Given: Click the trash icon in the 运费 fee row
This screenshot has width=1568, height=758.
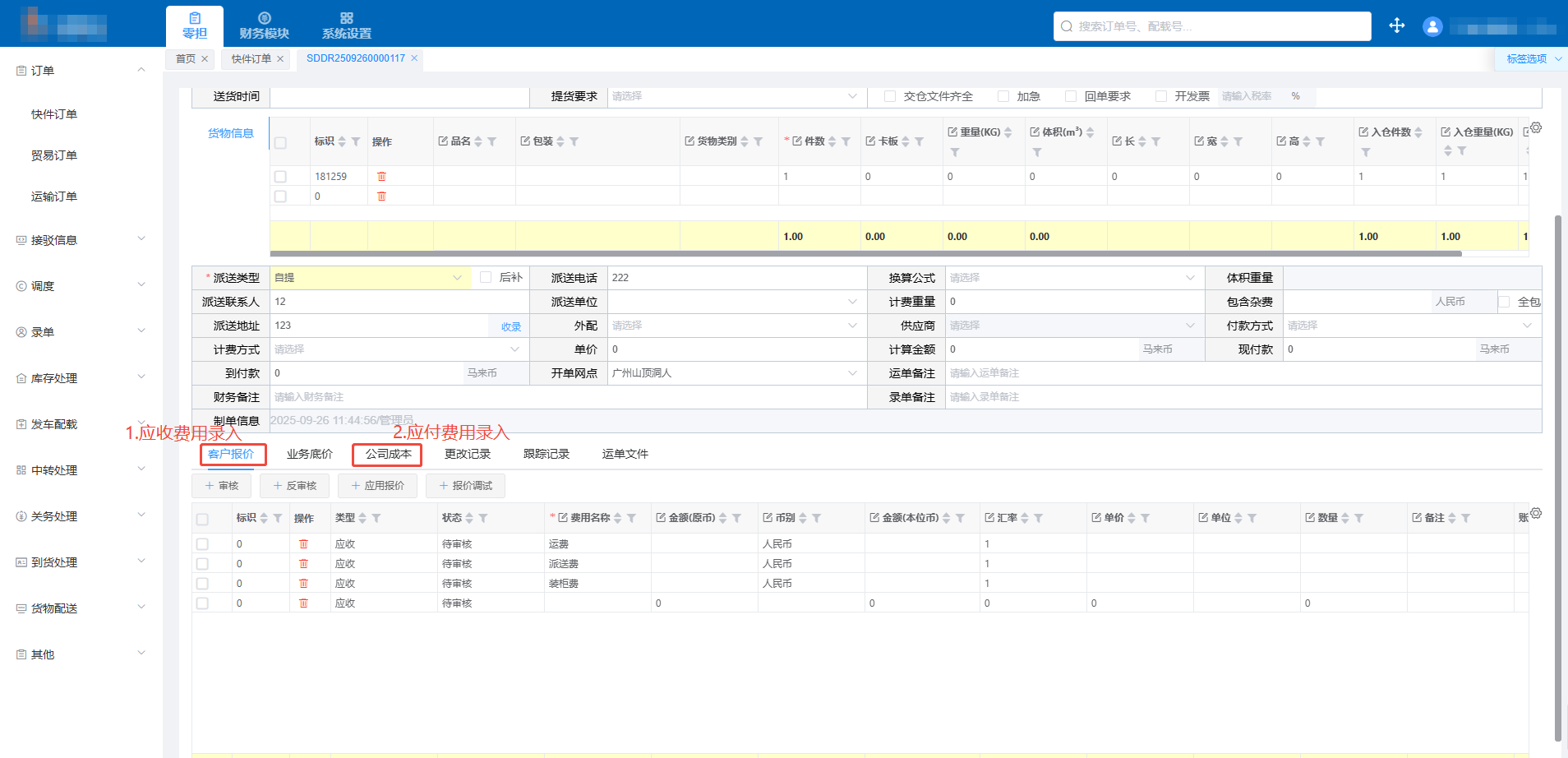Looking at the screenshot, I should click(303, 544).
